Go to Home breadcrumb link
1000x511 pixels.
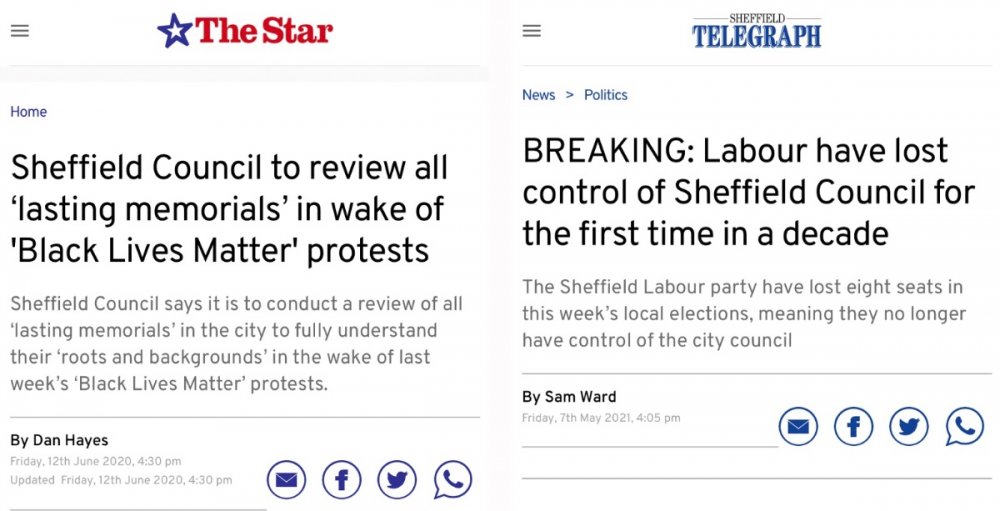tap(28, 112)
